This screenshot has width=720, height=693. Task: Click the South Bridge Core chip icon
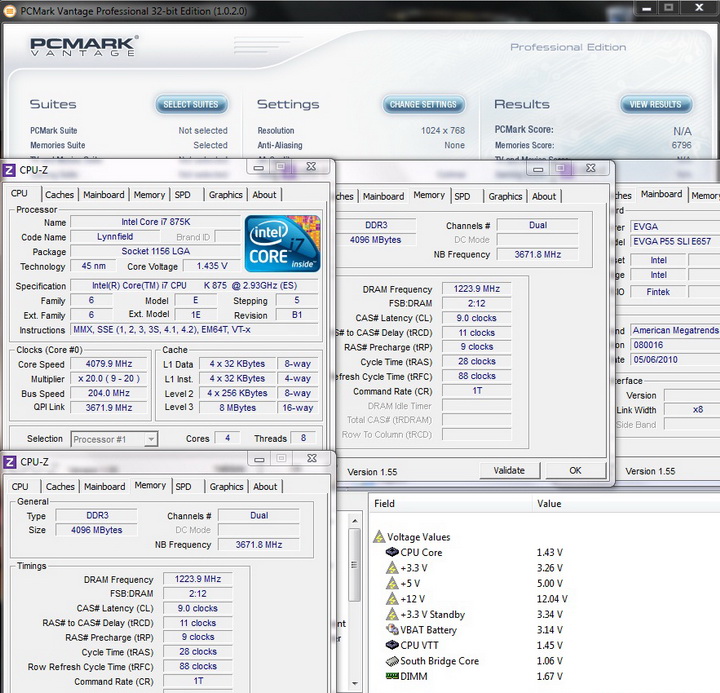tap(392, 661)
